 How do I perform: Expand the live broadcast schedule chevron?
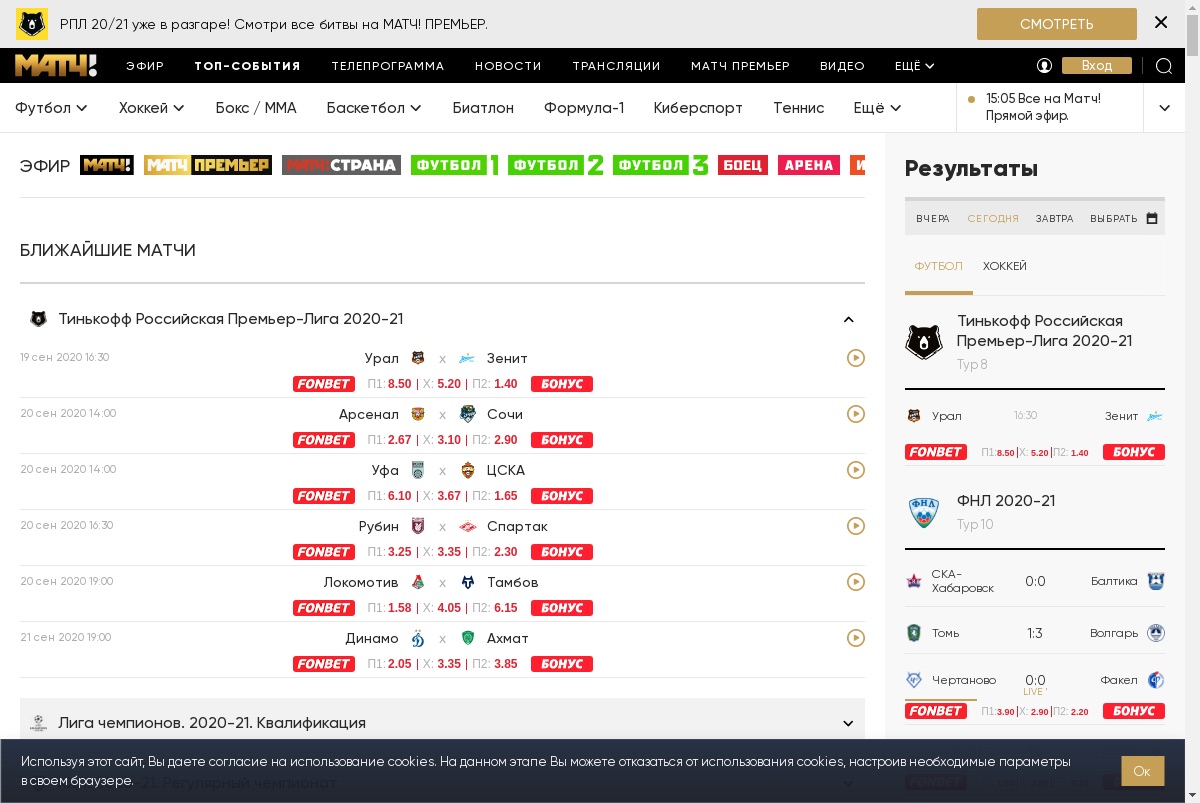pos(1164,108)
